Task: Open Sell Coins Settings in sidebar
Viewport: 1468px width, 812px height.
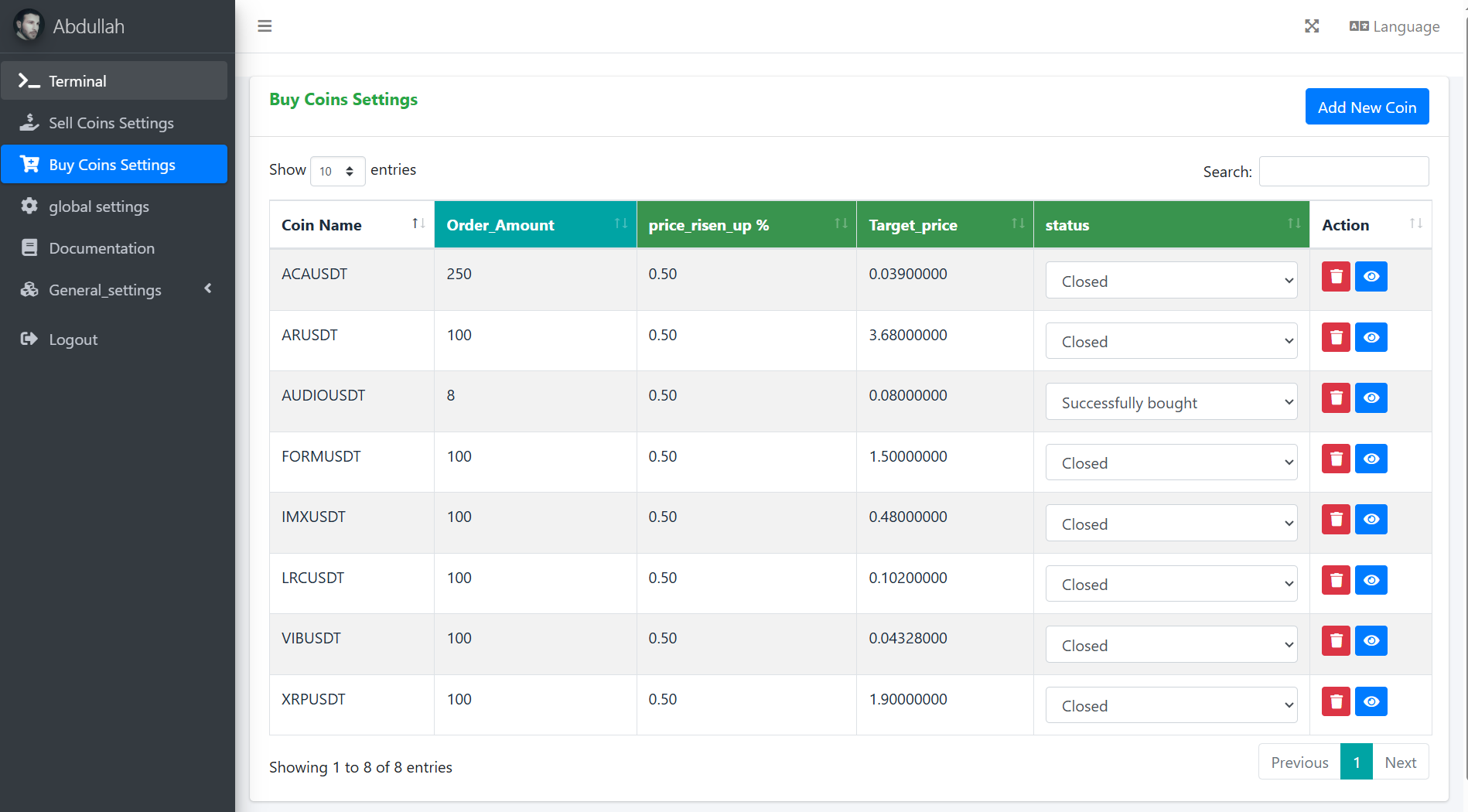Action: (111, 123)
